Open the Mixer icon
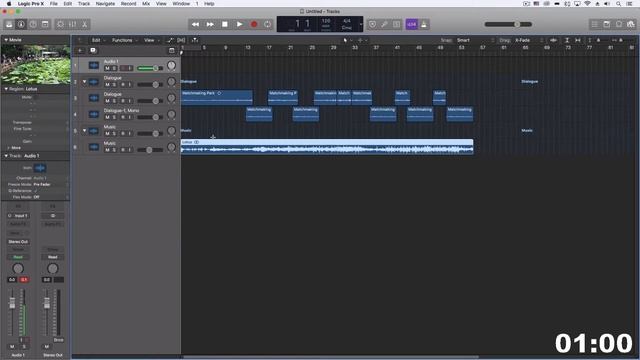The image size is (640, 360). [72, 24]
